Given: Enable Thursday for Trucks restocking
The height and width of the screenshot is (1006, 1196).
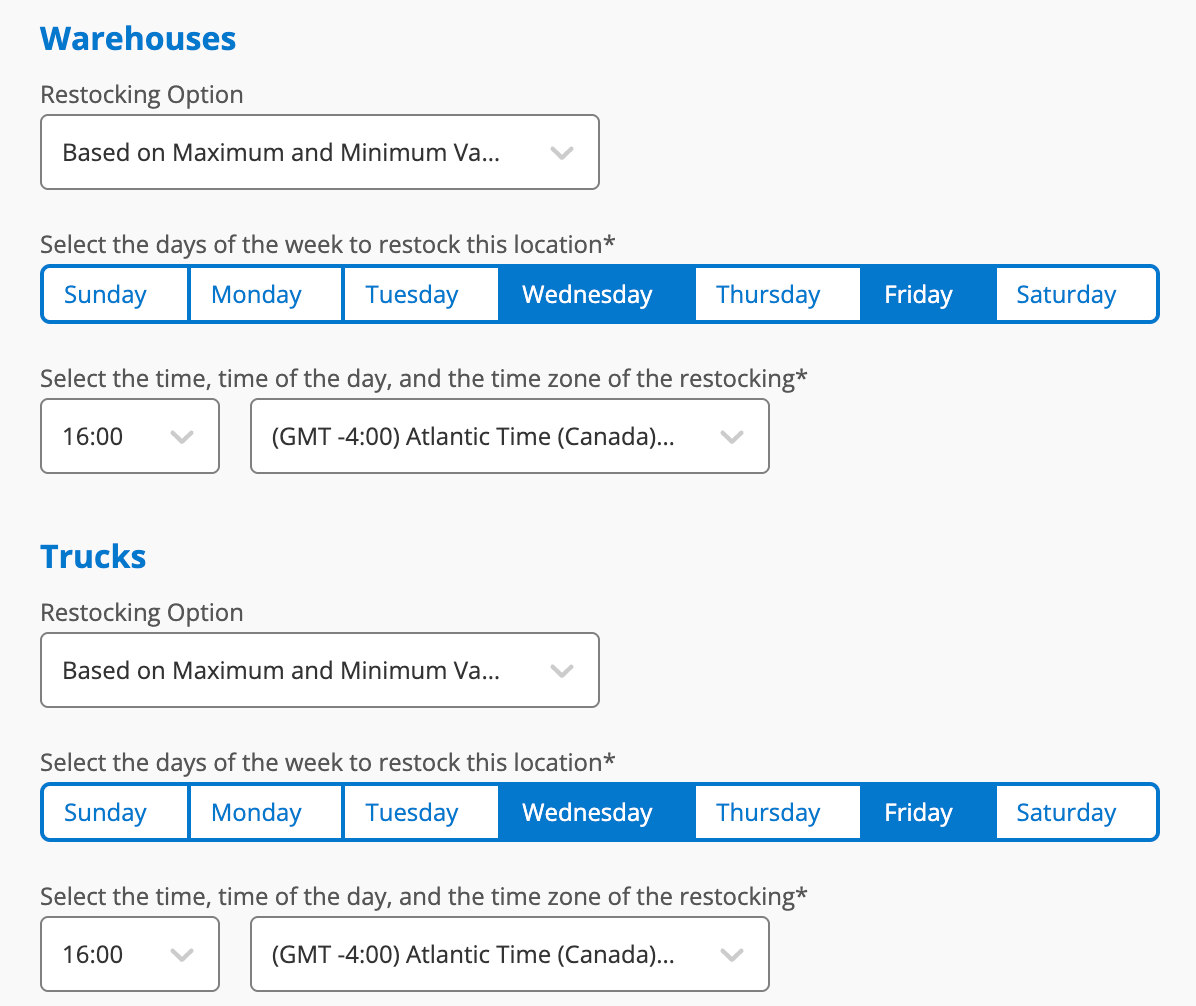Looking at the screenshot, I should point(777,812).
